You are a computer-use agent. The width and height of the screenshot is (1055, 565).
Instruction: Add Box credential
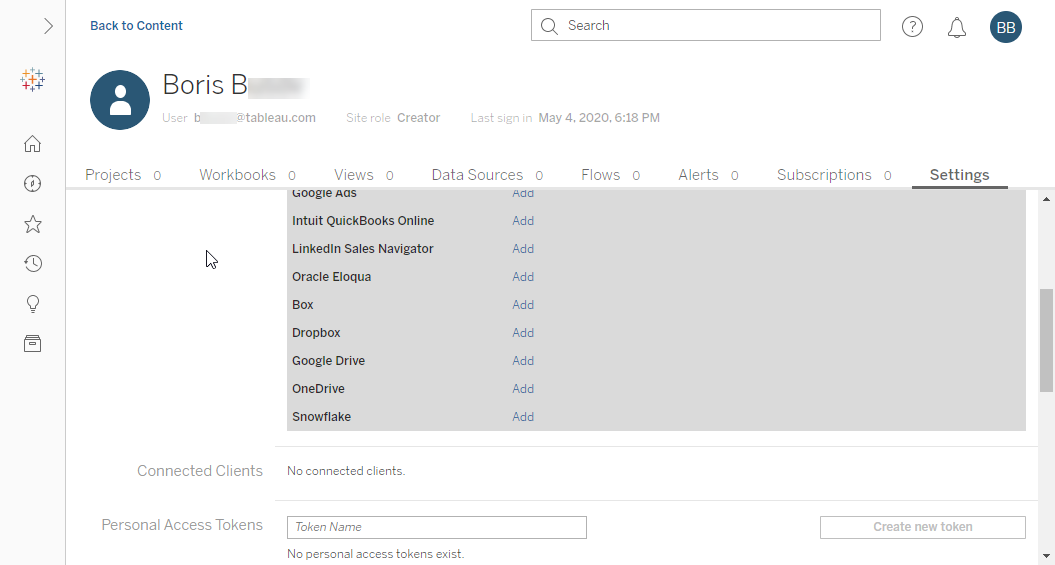tap(523, 305)
